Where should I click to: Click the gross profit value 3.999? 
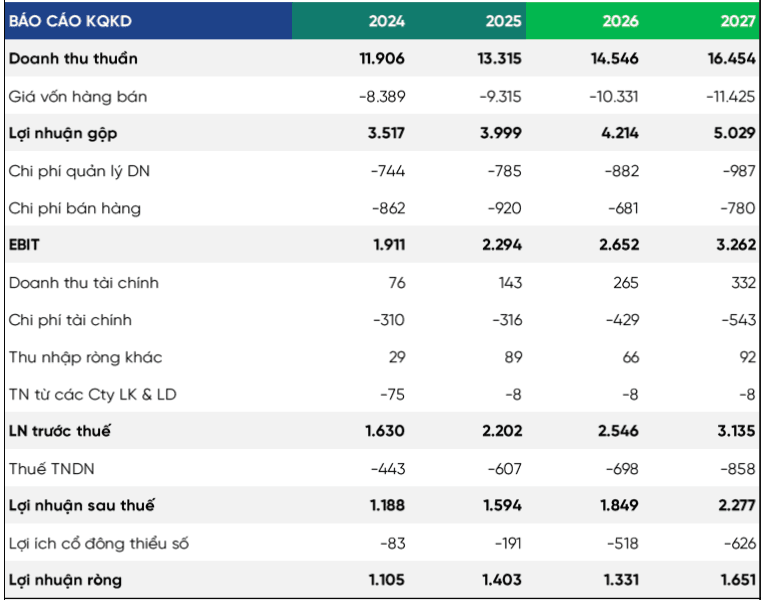coord(501,133)
